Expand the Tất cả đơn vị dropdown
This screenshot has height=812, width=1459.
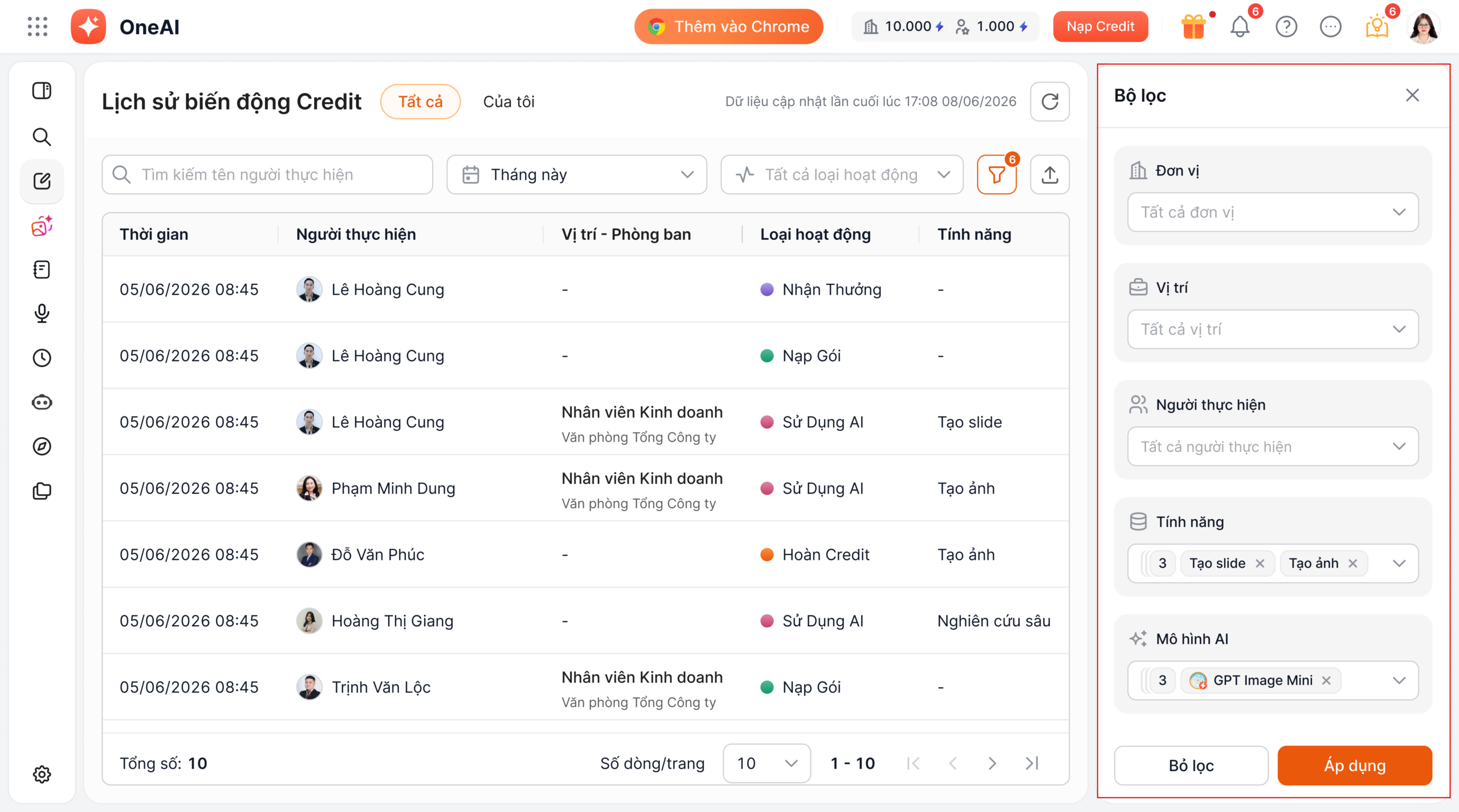point(1273,212)
